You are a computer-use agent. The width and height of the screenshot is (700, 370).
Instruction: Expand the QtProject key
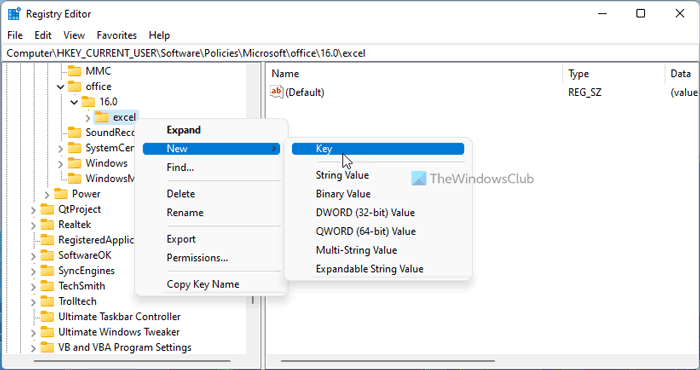click(x=33, y=210)
